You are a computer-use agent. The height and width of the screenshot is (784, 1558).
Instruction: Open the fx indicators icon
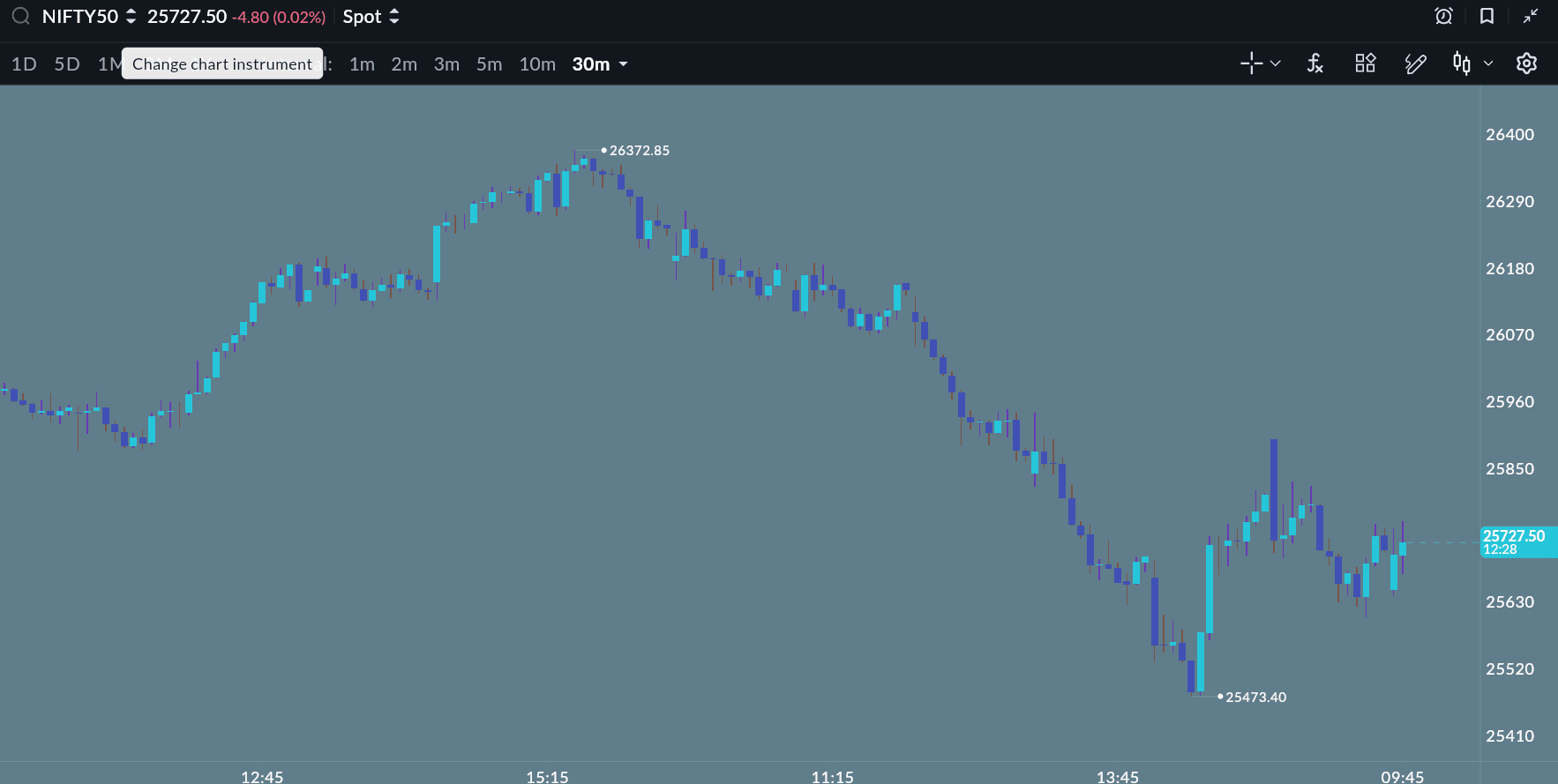(x=1315, y=63)
